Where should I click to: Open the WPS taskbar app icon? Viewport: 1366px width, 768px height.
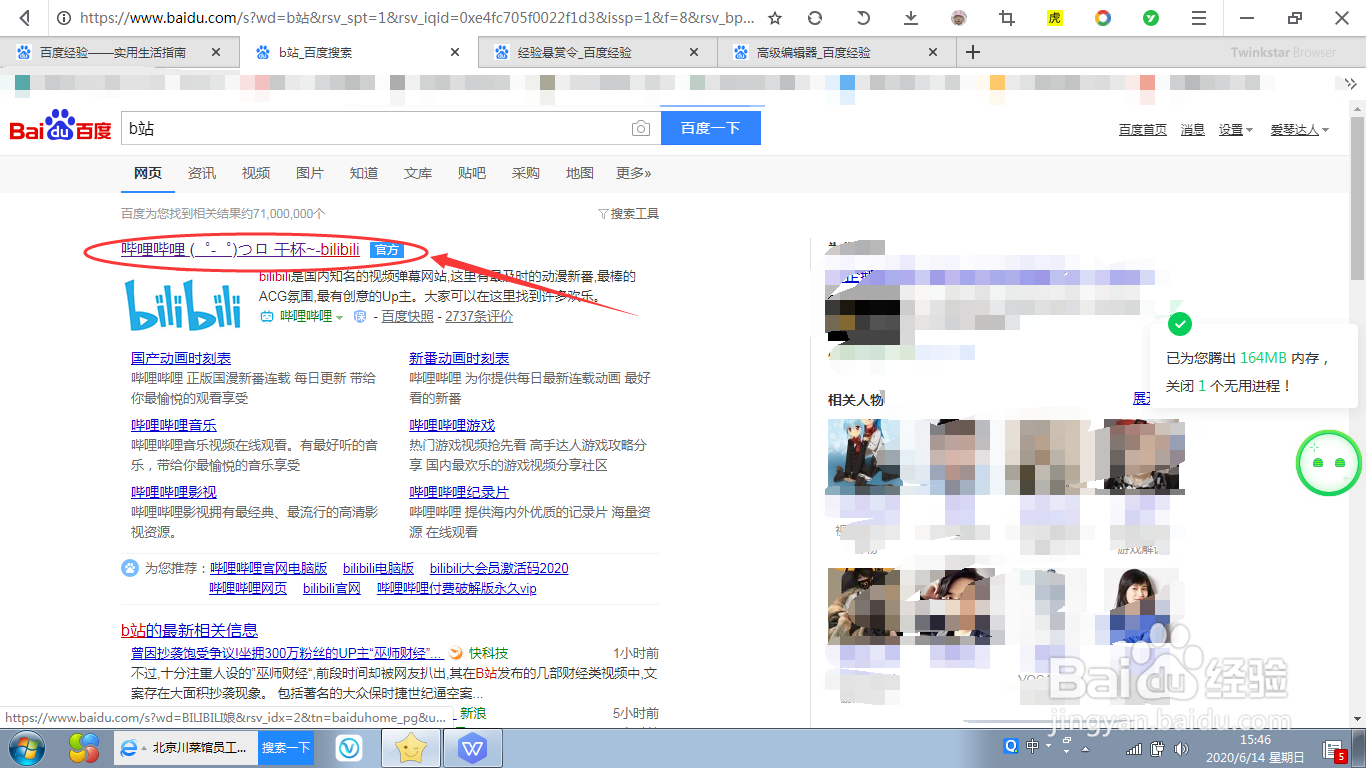472,747
